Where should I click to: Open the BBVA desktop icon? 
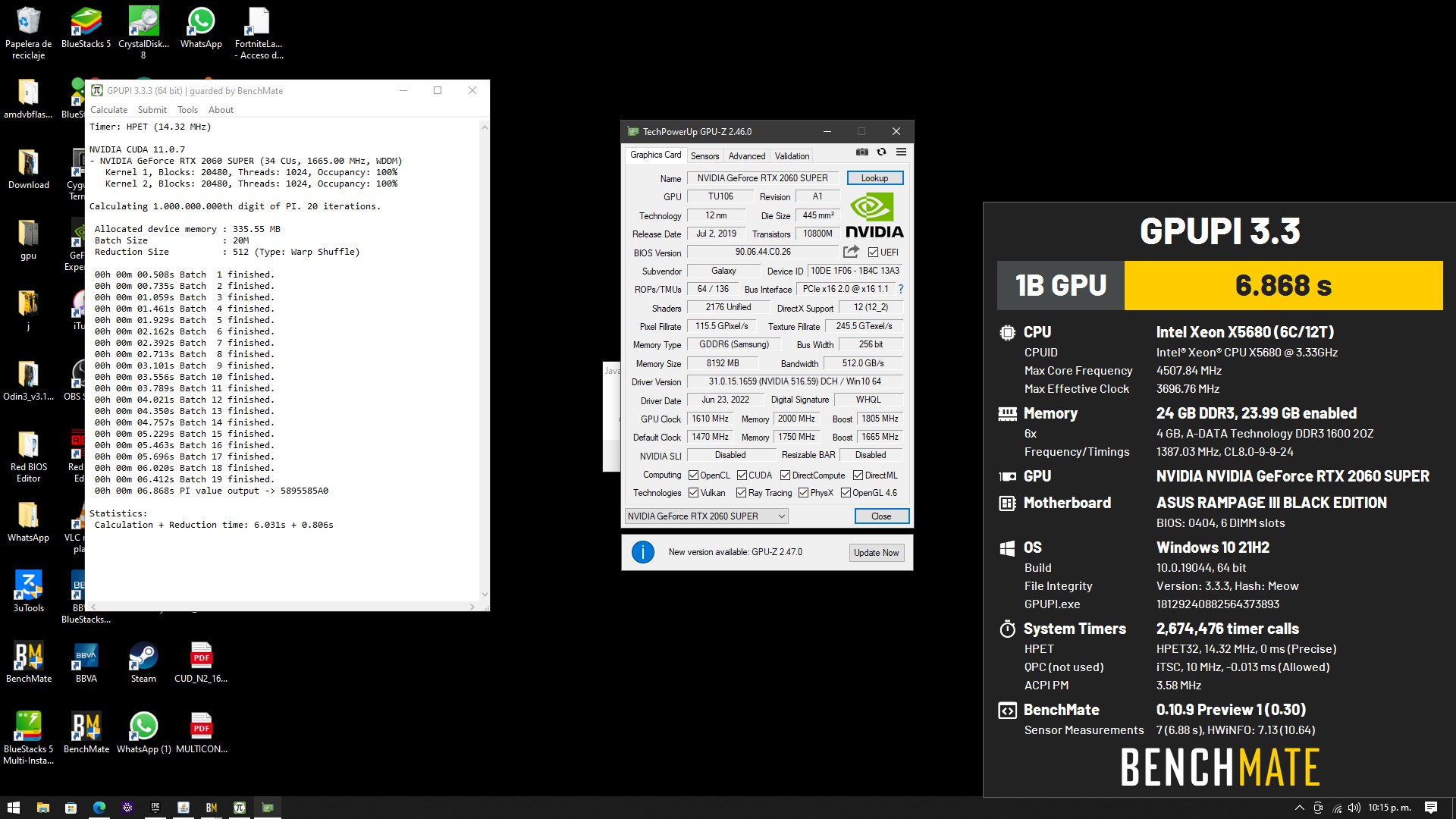tap(86, 663)
